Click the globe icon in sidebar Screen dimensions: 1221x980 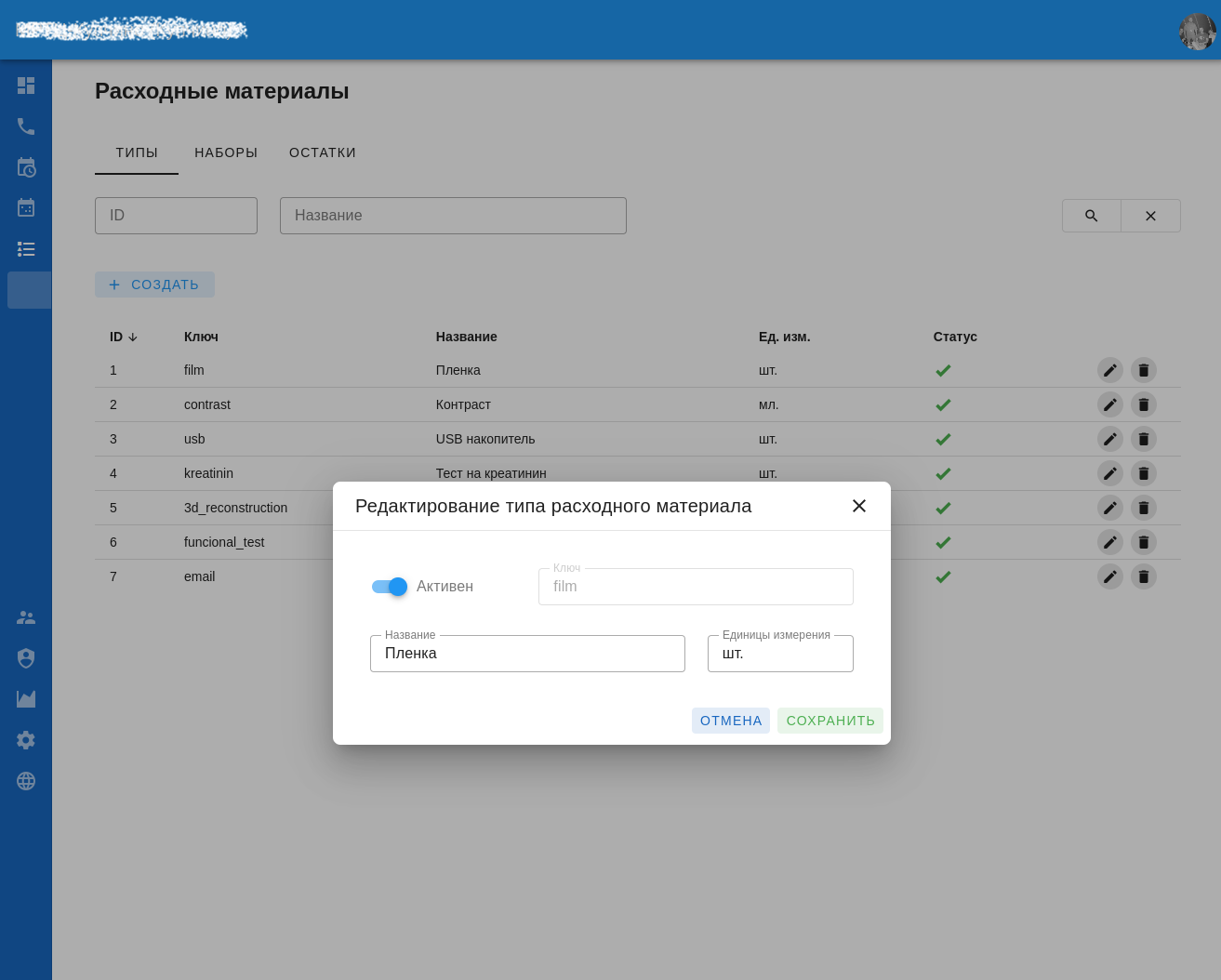[26, 781]
